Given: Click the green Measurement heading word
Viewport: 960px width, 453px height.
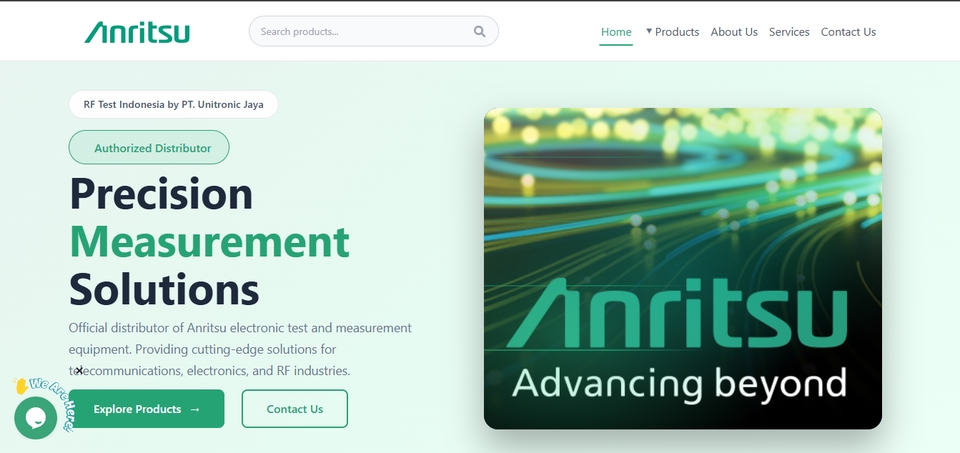Looking at the screenshot, I should point(209,242).
